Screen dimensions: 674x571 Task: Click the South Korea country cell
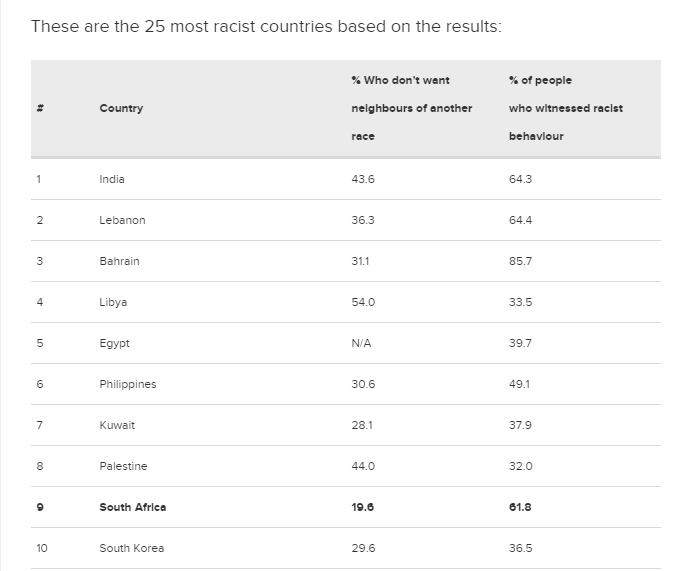coord(132,548)
